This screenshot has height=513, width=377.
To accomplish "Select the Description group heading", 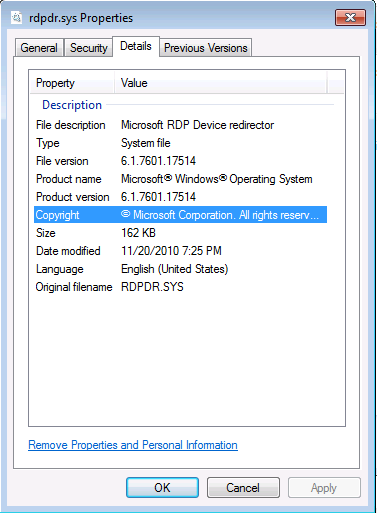I will (72, 105).
